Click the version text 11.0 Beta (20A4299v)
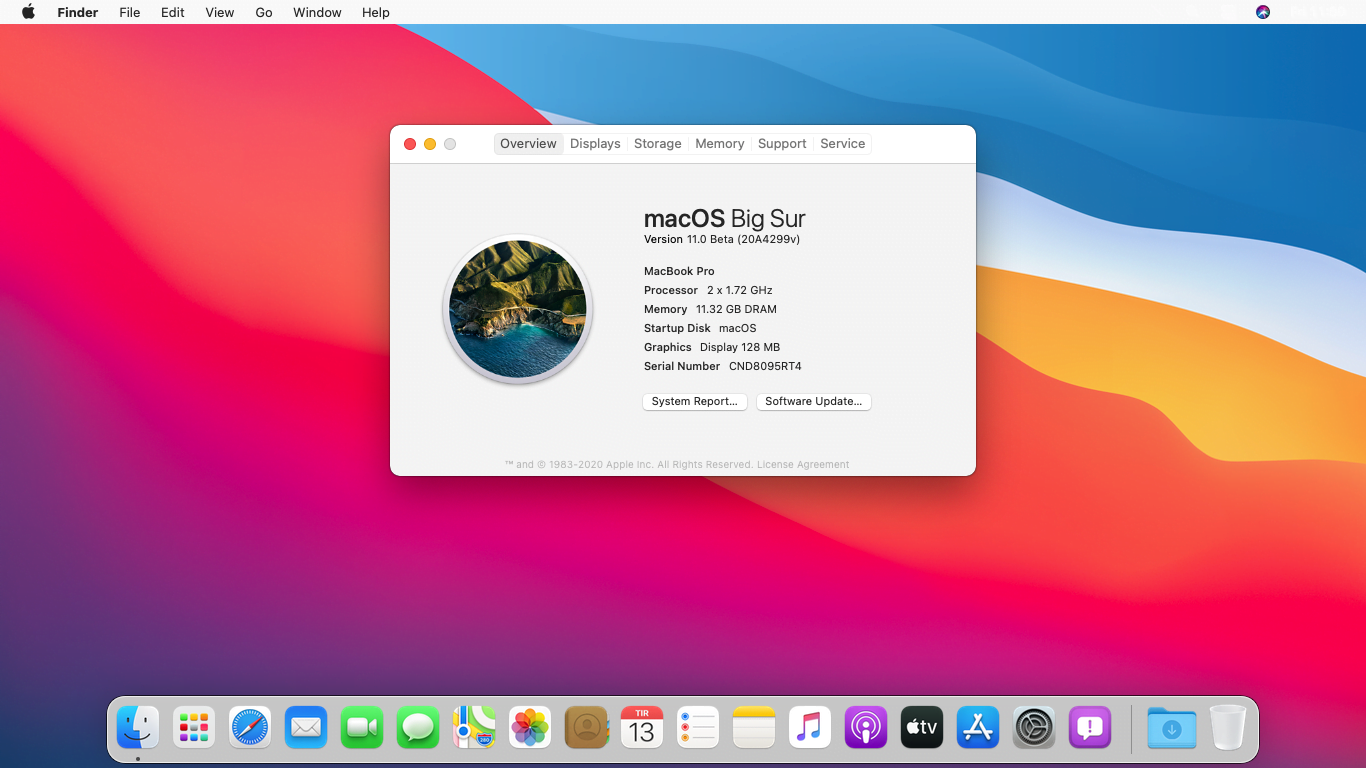This screenshot has height=768, width=1366. pyautogui.click(x=743, y=240)
